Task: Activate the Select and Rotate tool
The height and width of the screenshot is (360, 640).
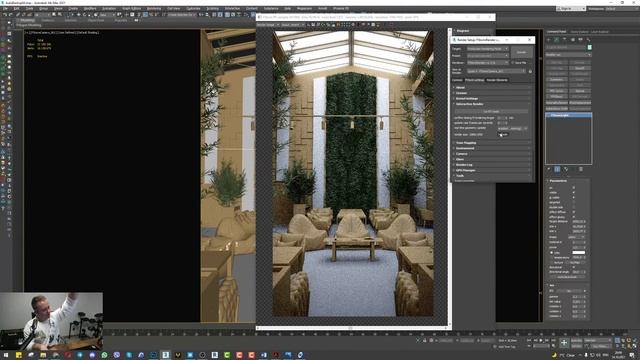Action: point(84,15)
